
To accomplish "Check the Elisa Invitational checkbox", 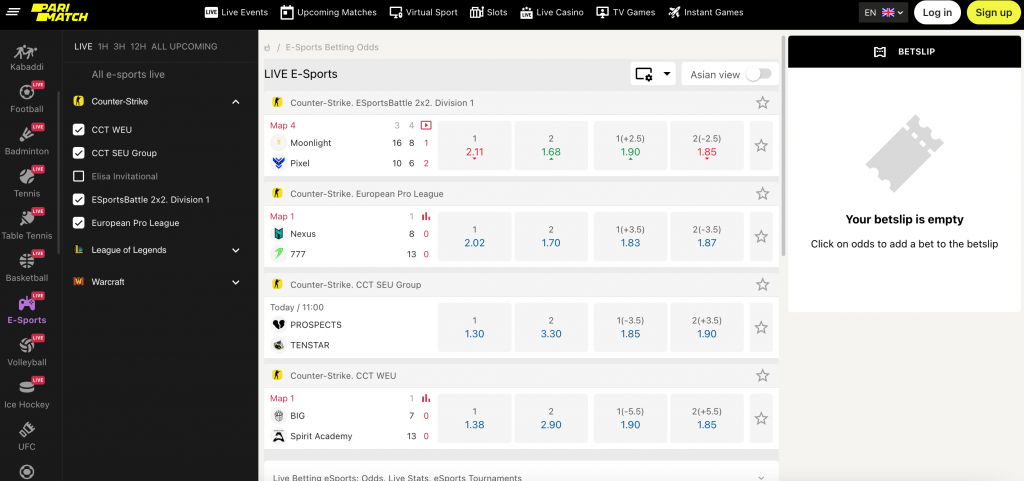I will tap(79, 176).
